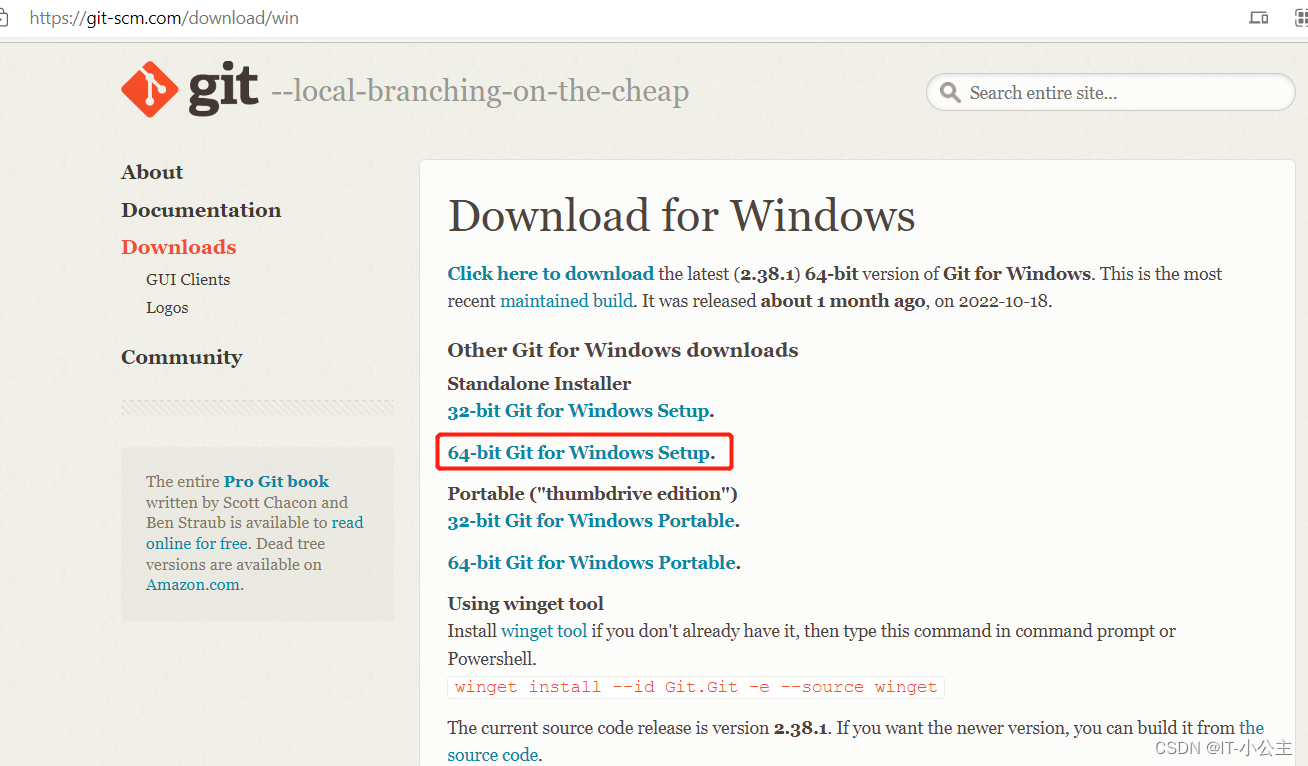
Task: Download 64-bit Git for Windows Portable
Action: point(592,562)
